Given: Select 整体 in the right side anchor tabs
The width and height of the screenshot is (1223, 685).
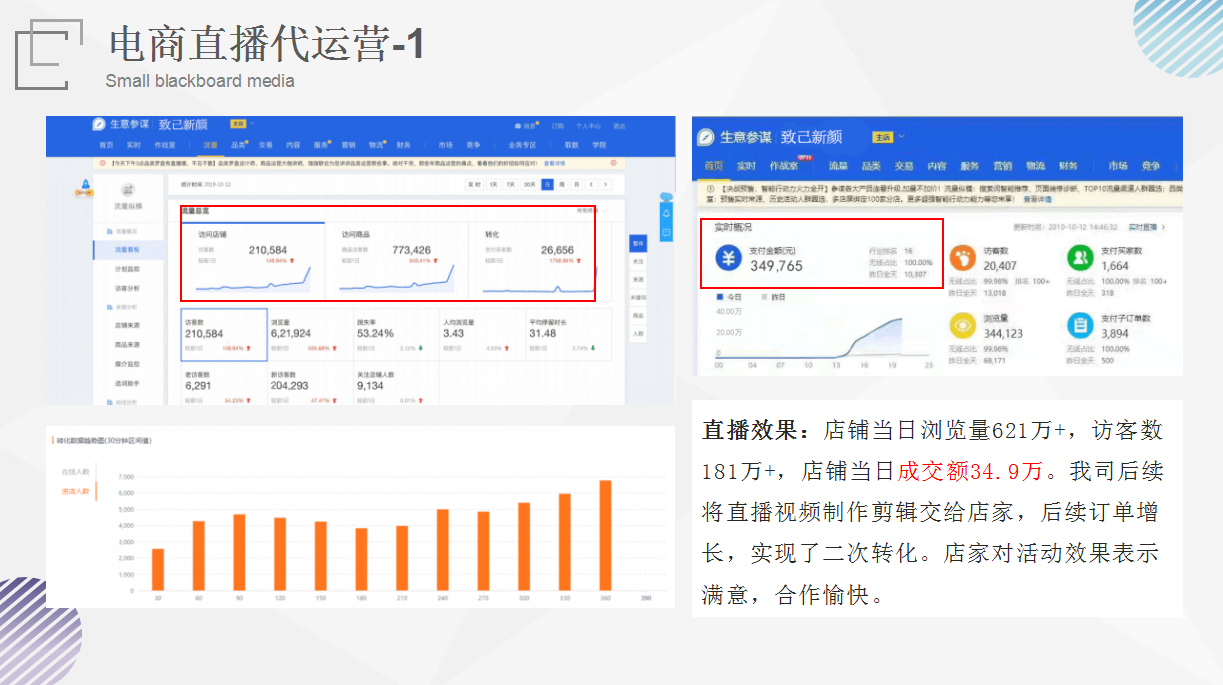Looking at the screenshot, I should pyautogui.click(x=637, y=245).
